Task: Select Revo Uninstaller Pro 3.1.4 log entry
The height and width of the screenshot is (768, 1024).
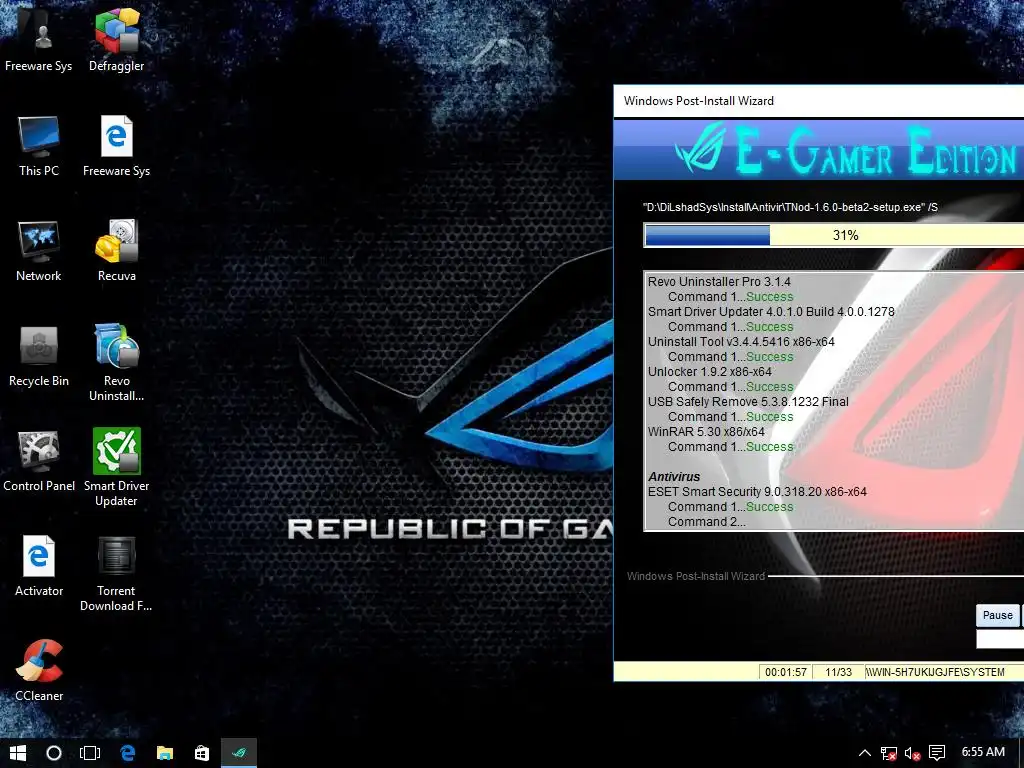Action: (x=719, y=281)
